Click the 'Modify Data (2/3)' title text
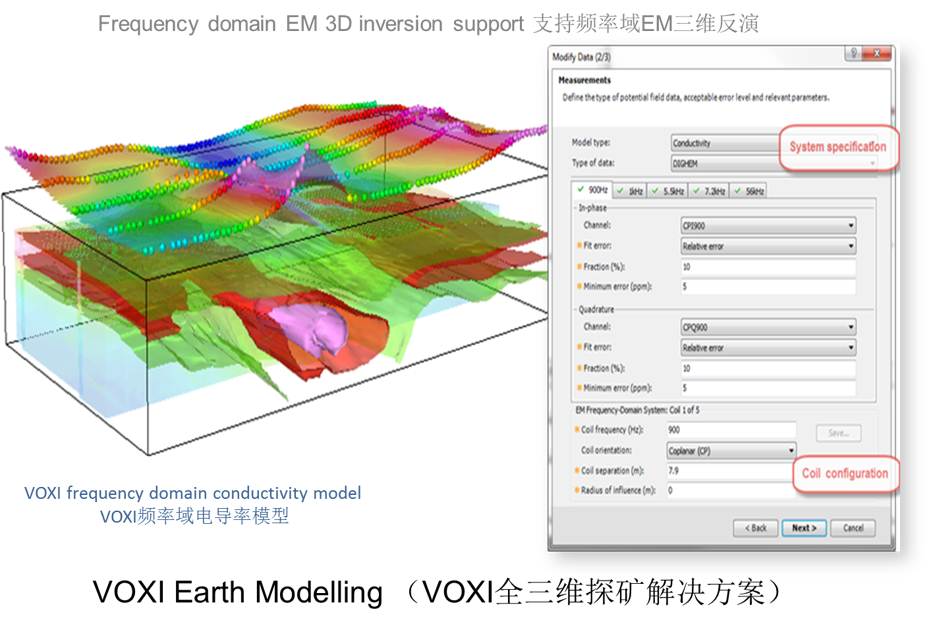Screen dimensions: 933x628 pos(581,57)
